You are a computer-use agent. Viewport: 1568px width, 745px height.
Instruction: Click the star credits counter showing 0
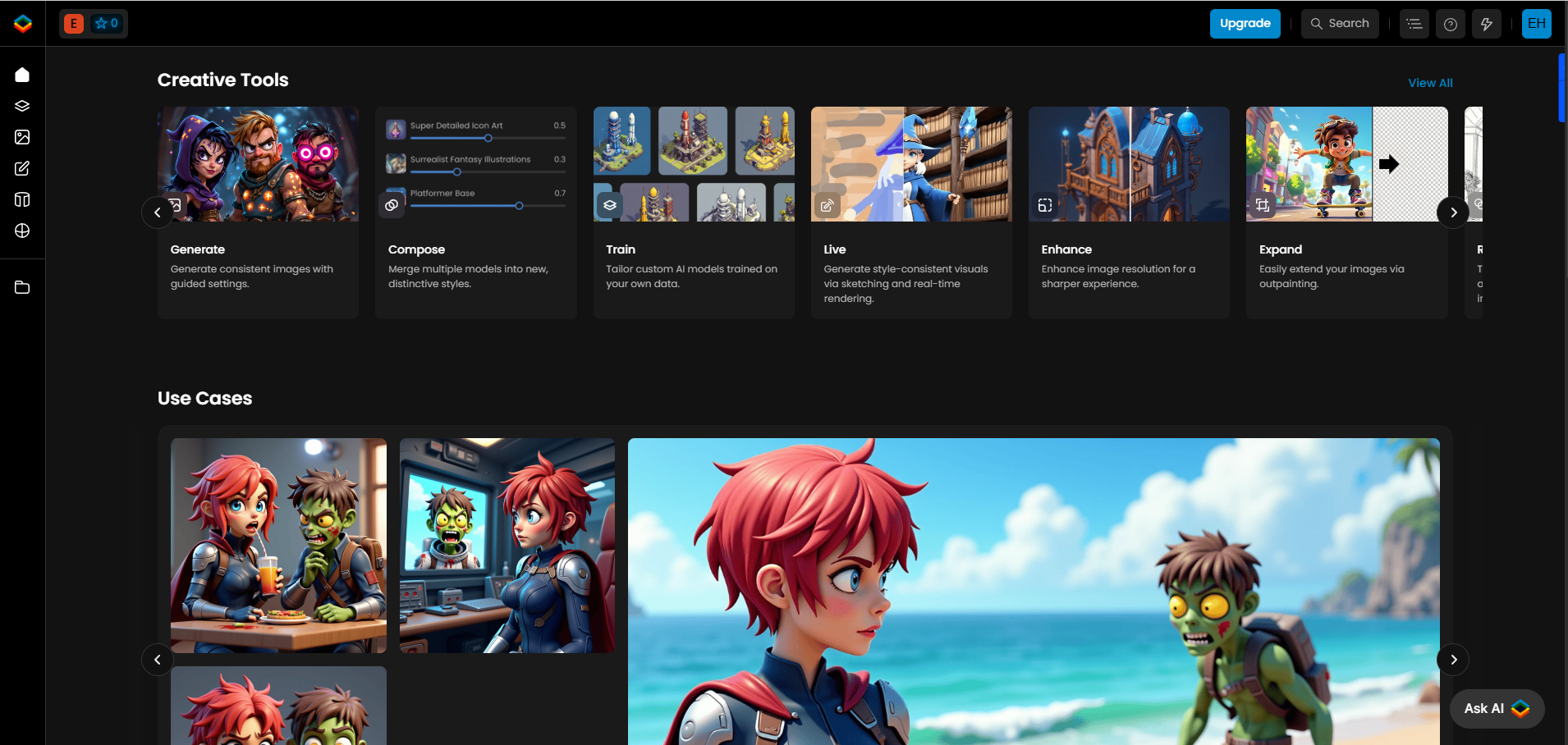pos(107,24)
